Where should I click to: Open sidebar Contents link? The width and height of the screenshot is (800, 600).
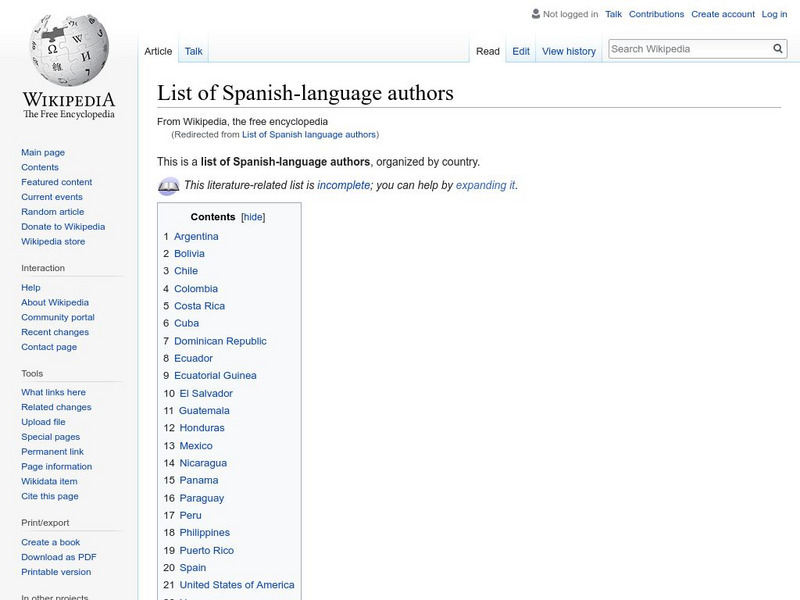coord(40,167)
